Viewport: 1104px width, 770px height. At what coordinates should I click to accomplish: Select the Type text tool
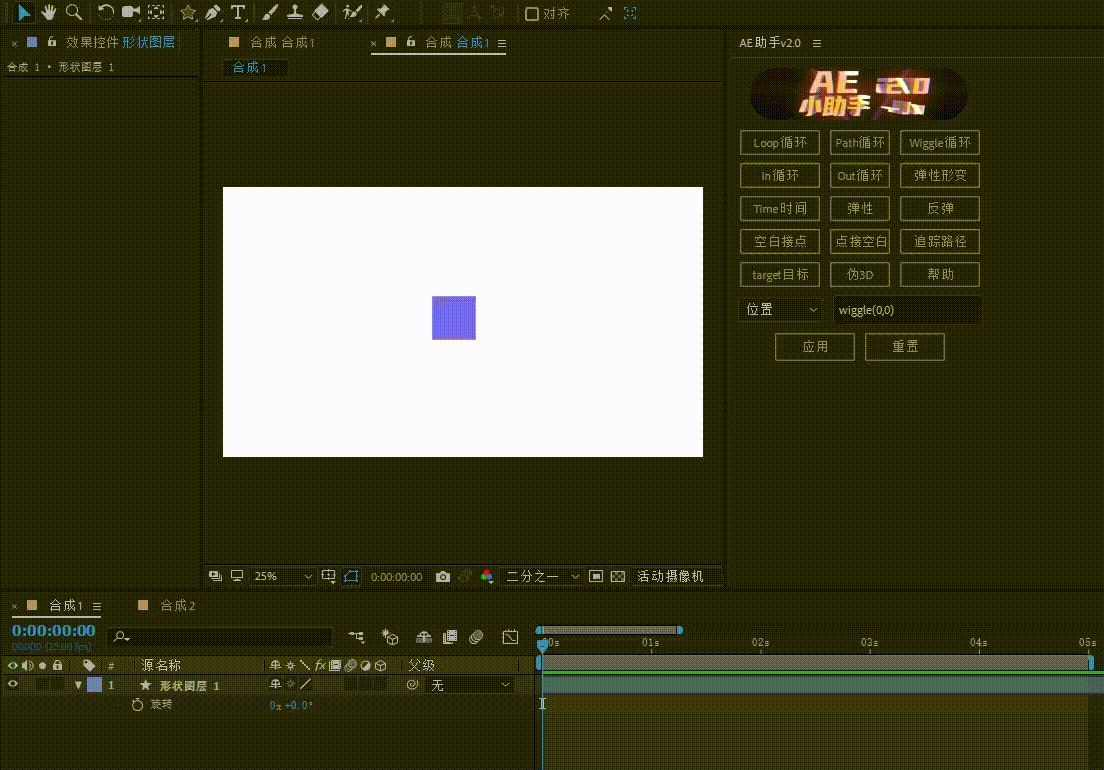238,13
